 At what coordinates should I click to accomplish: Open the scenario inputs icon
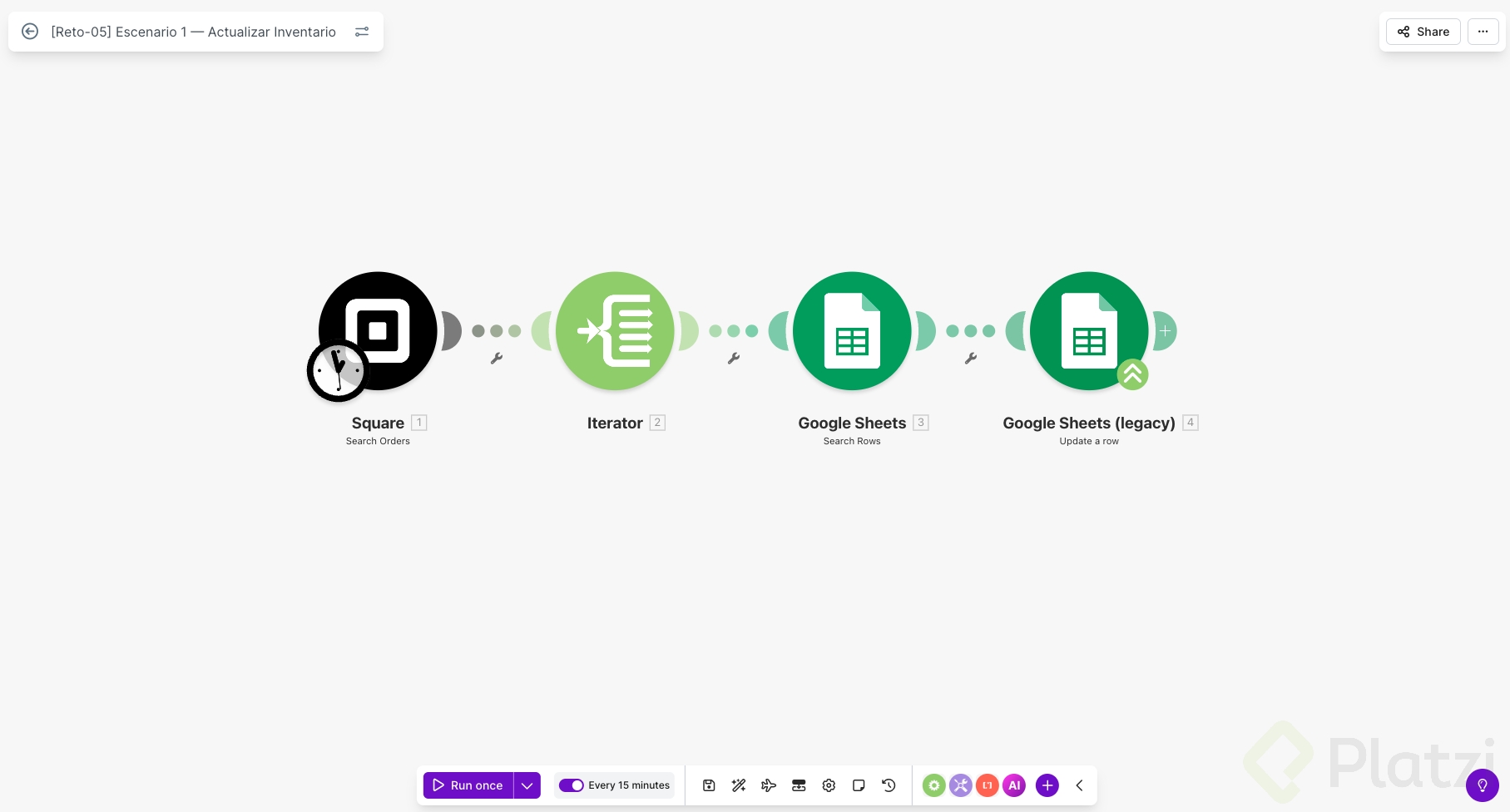(799, 785)
